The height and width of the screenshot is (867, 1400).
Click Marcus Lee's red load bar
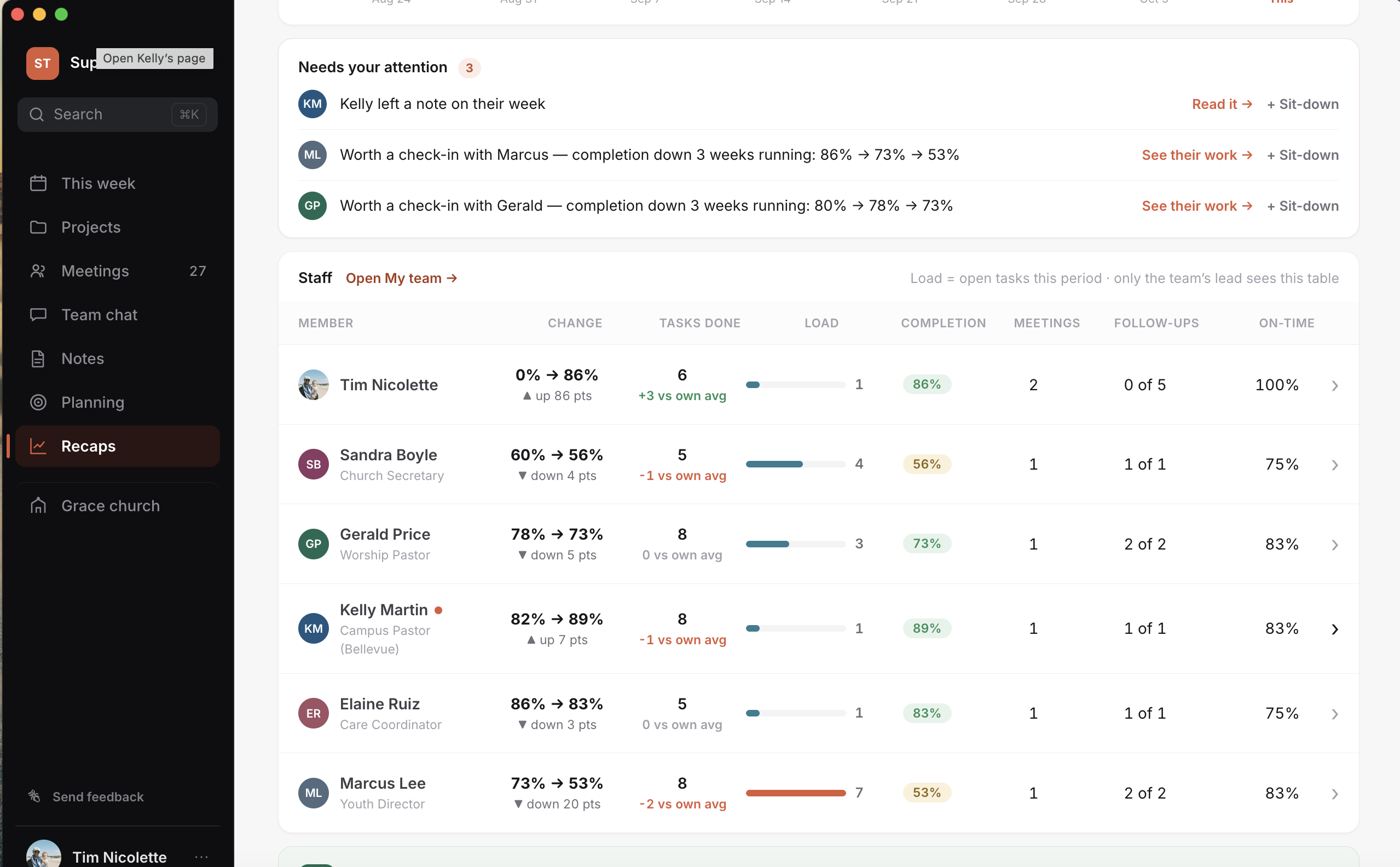[x=795, y=793]
